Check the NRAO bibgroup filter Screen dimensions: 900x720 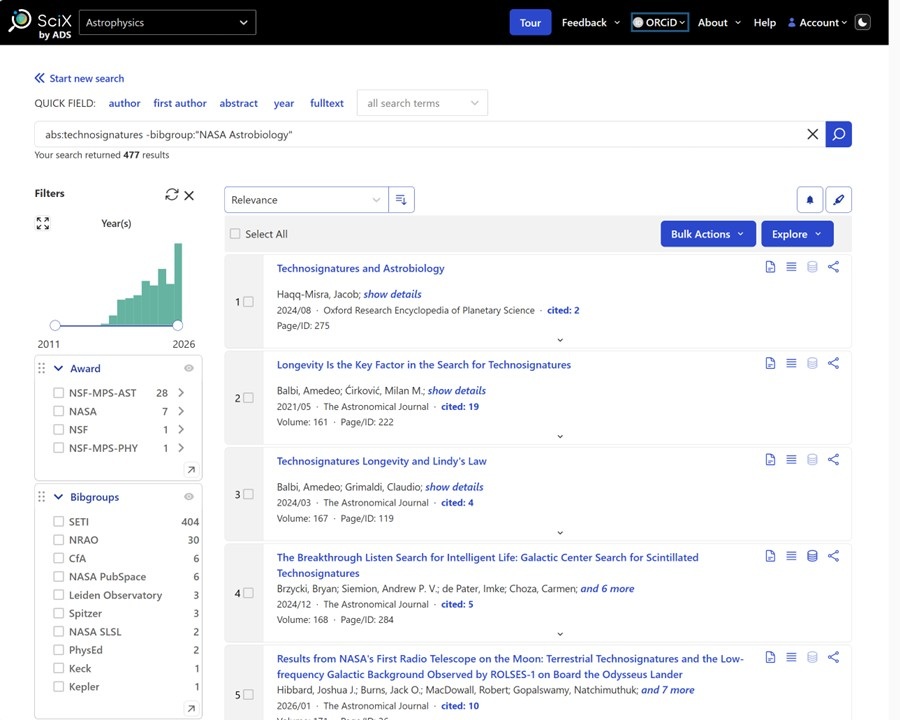(59, 540)
